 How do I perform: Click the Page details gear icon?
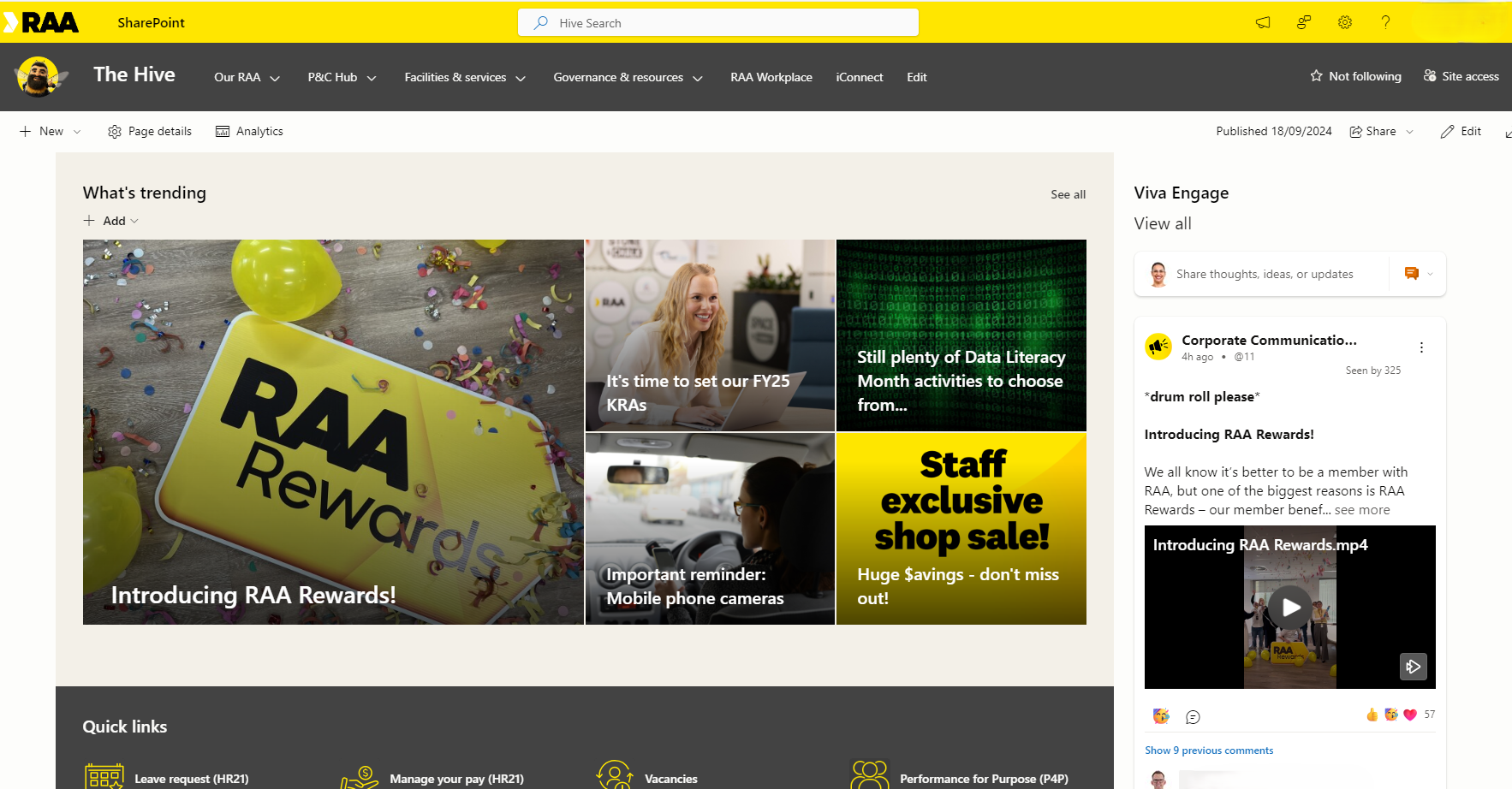[115, 132]
